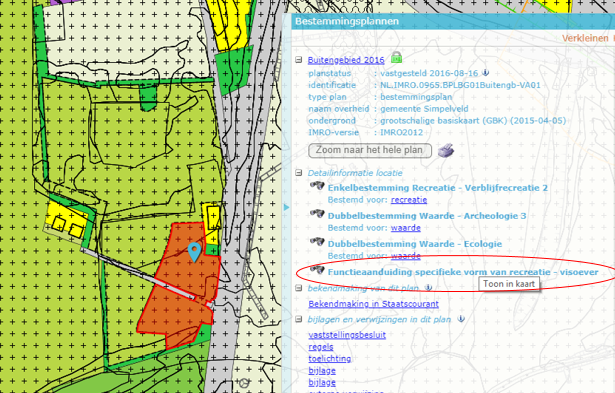
Task: Collapse the Buitengebied 2016 plan section
Action: pyautogui.click(x=299, y=60)
